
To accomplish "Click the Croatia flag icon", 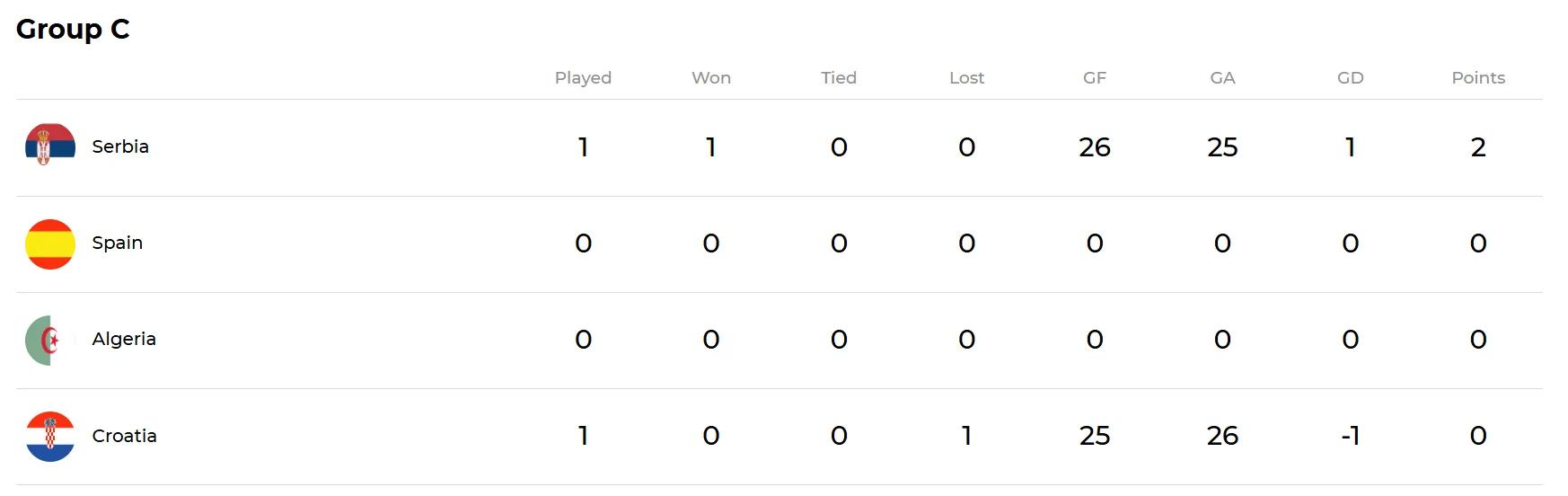I will [50, 437].
